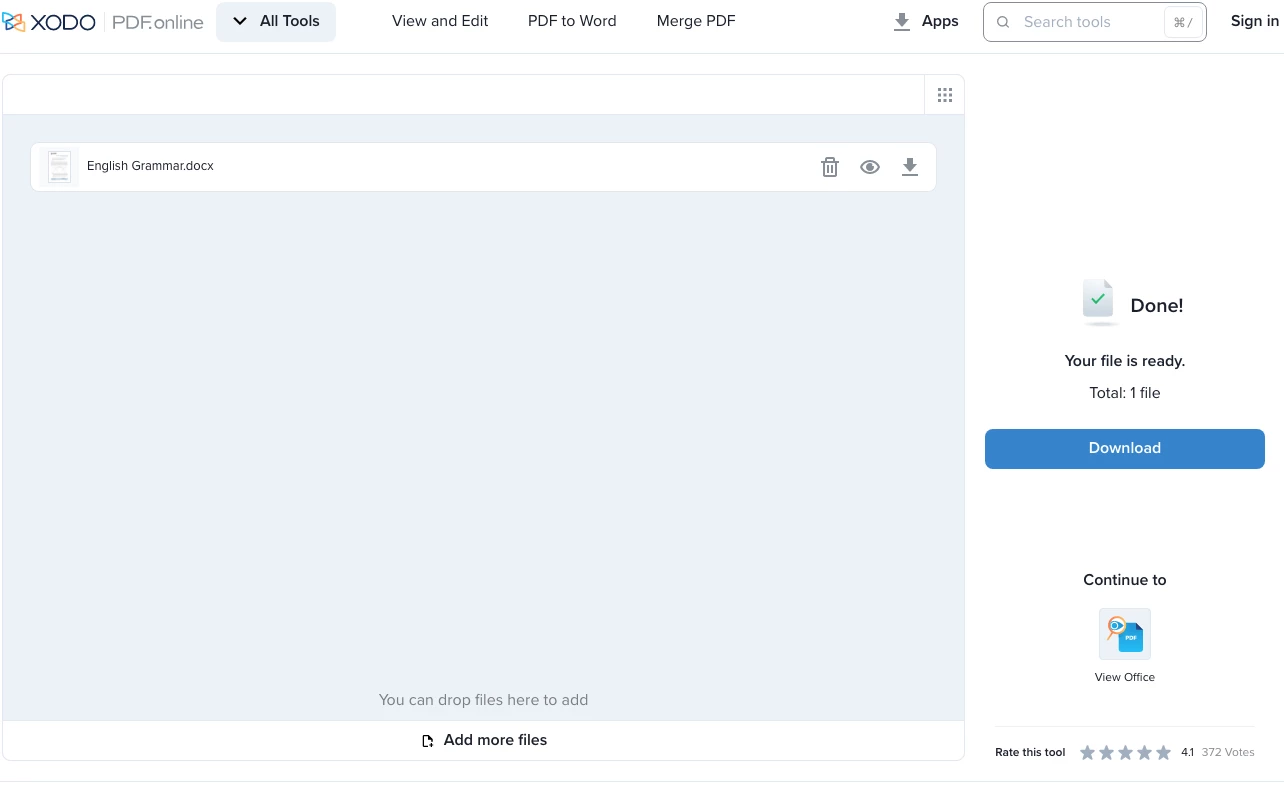Delete the English Grammar.docx file
This screenshot has width=1284, height=785.
point(830,167)
